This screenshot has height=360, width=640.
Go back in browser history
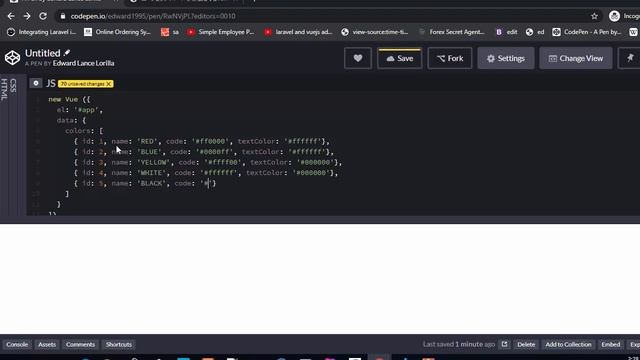[11, 16]
